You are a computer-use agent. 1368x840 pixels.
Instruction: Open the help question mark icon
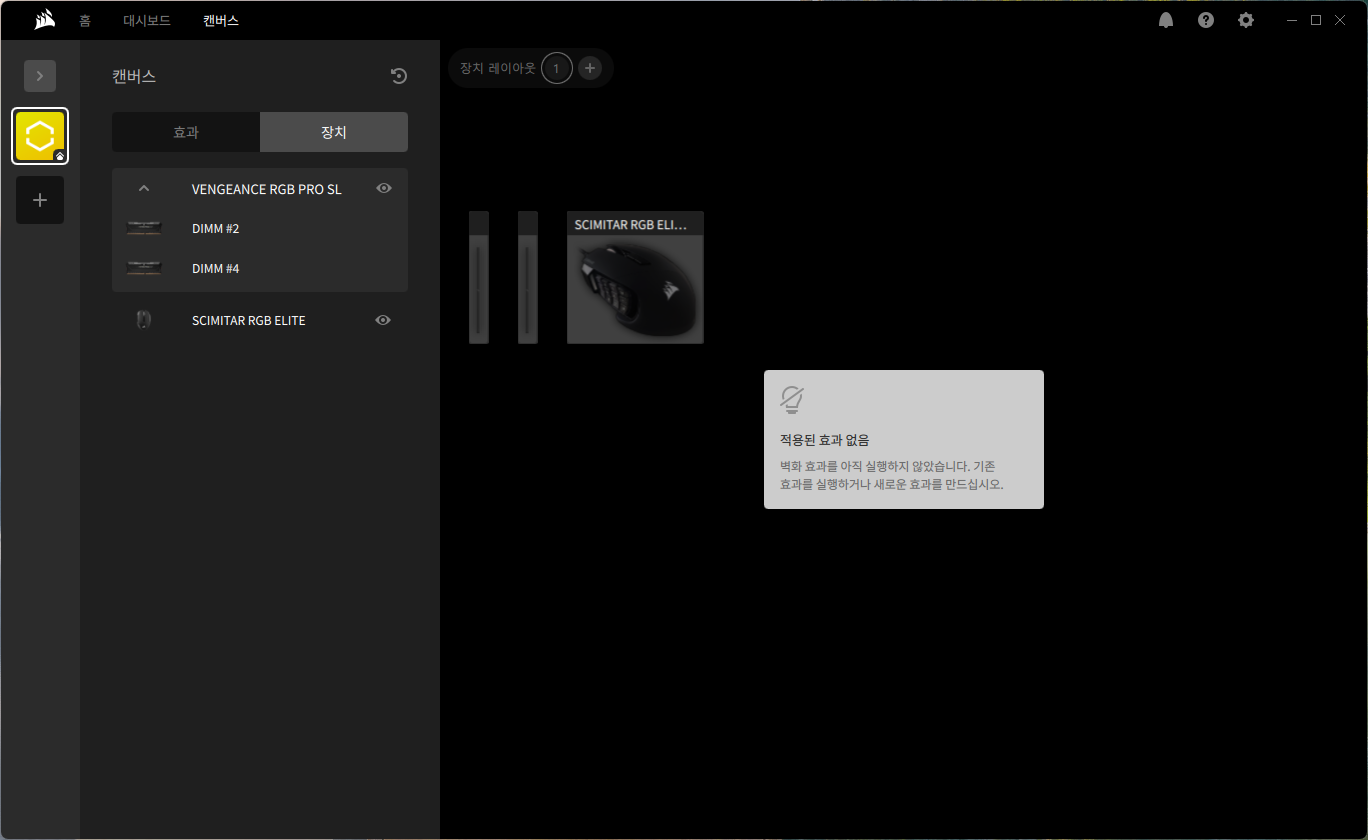click(x=1206, y=20)
